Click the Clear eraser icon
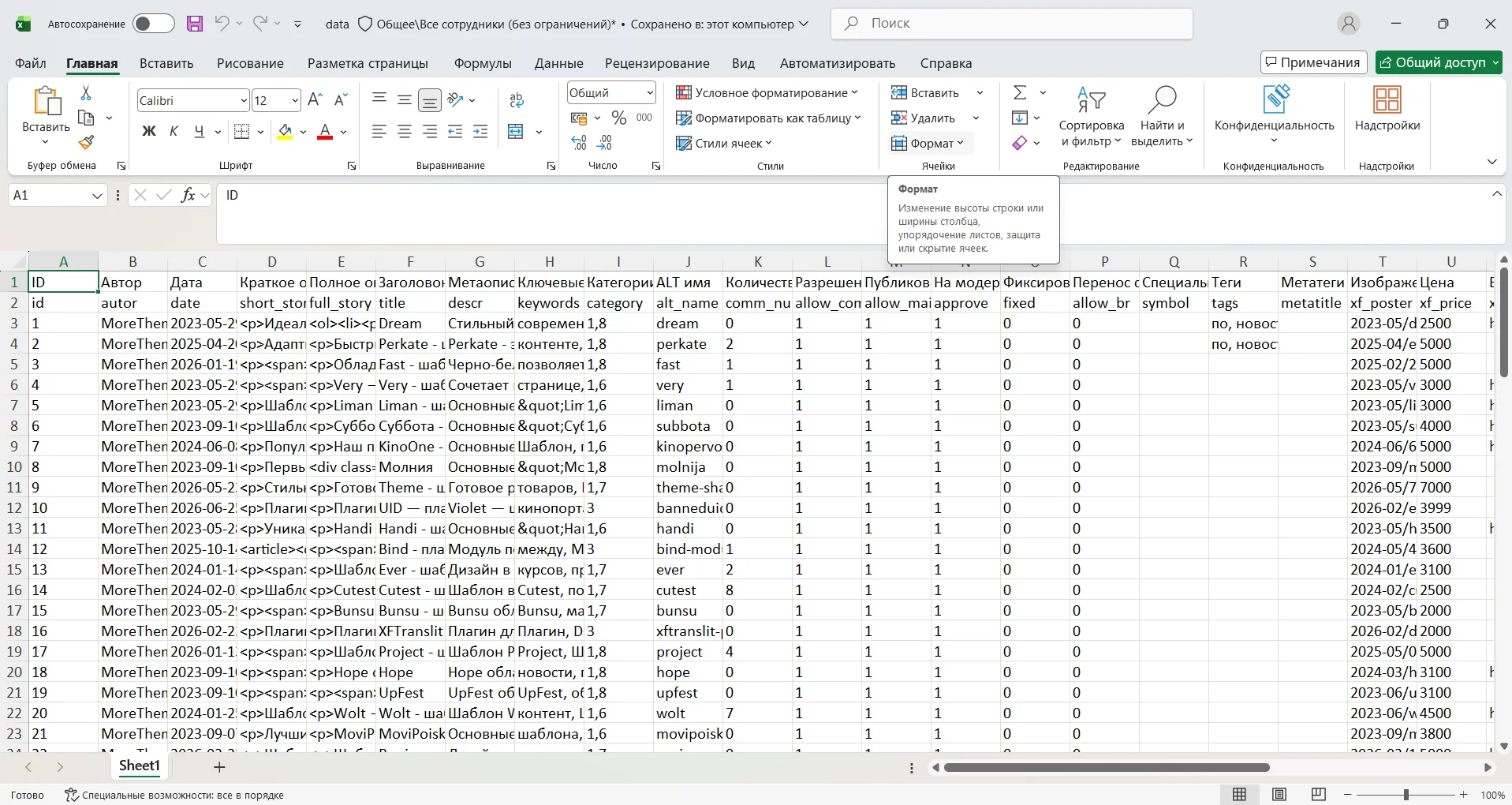The image size is (1512, 805). pos(1020,143)
